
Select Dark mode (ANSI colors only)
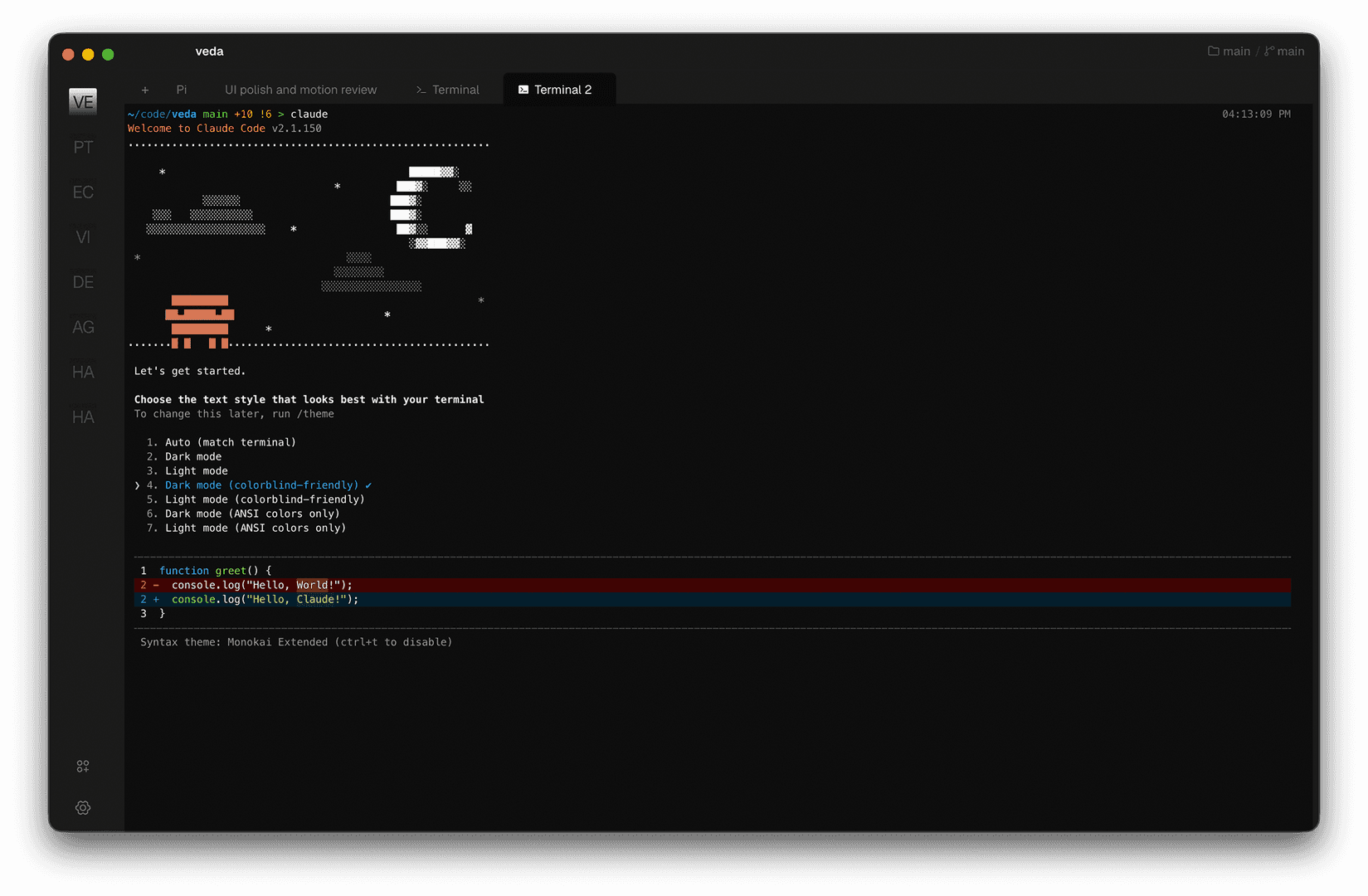coord(243,514)
